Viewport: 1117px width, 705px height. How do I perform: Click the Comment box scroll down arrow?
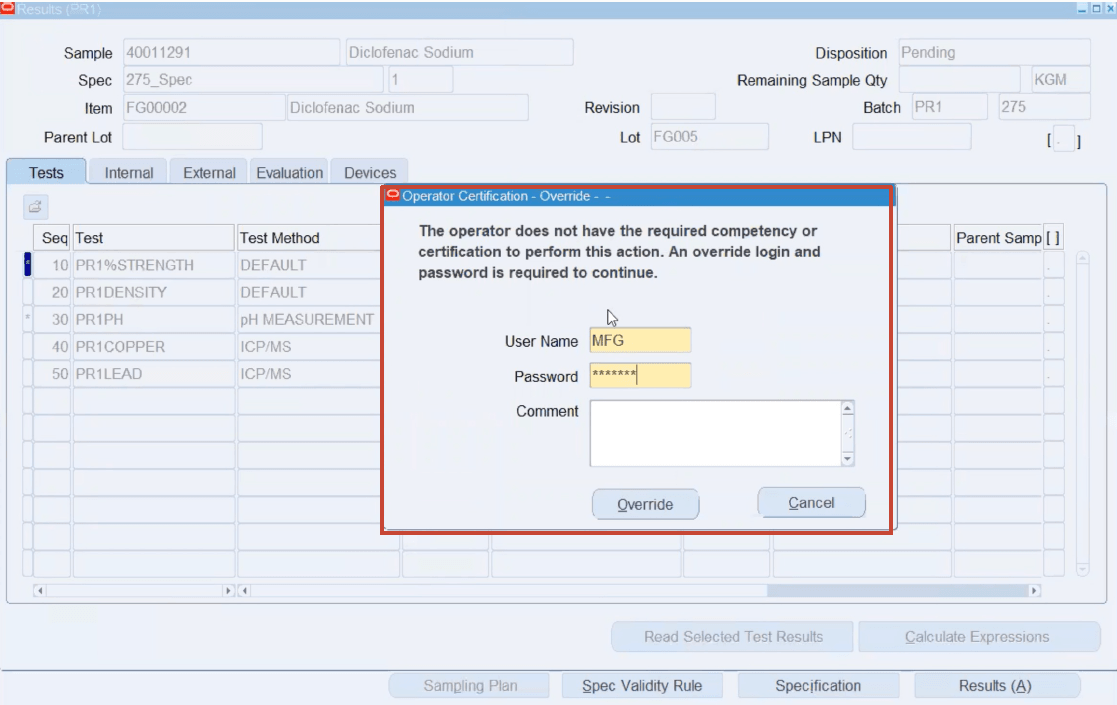click(848, 459)
